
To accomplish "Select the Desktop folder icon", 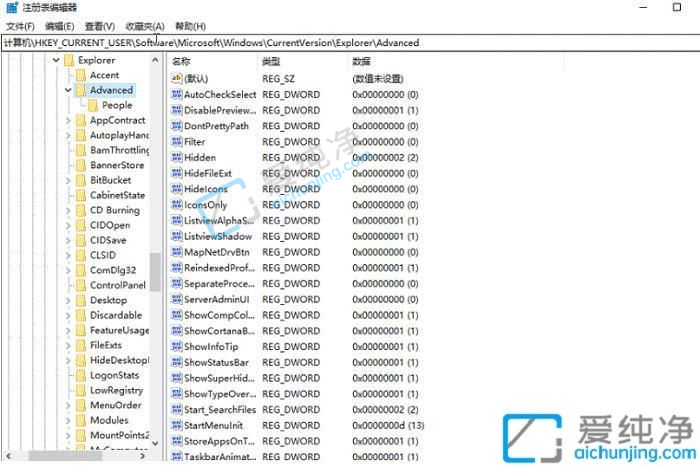I will point(81,300).
